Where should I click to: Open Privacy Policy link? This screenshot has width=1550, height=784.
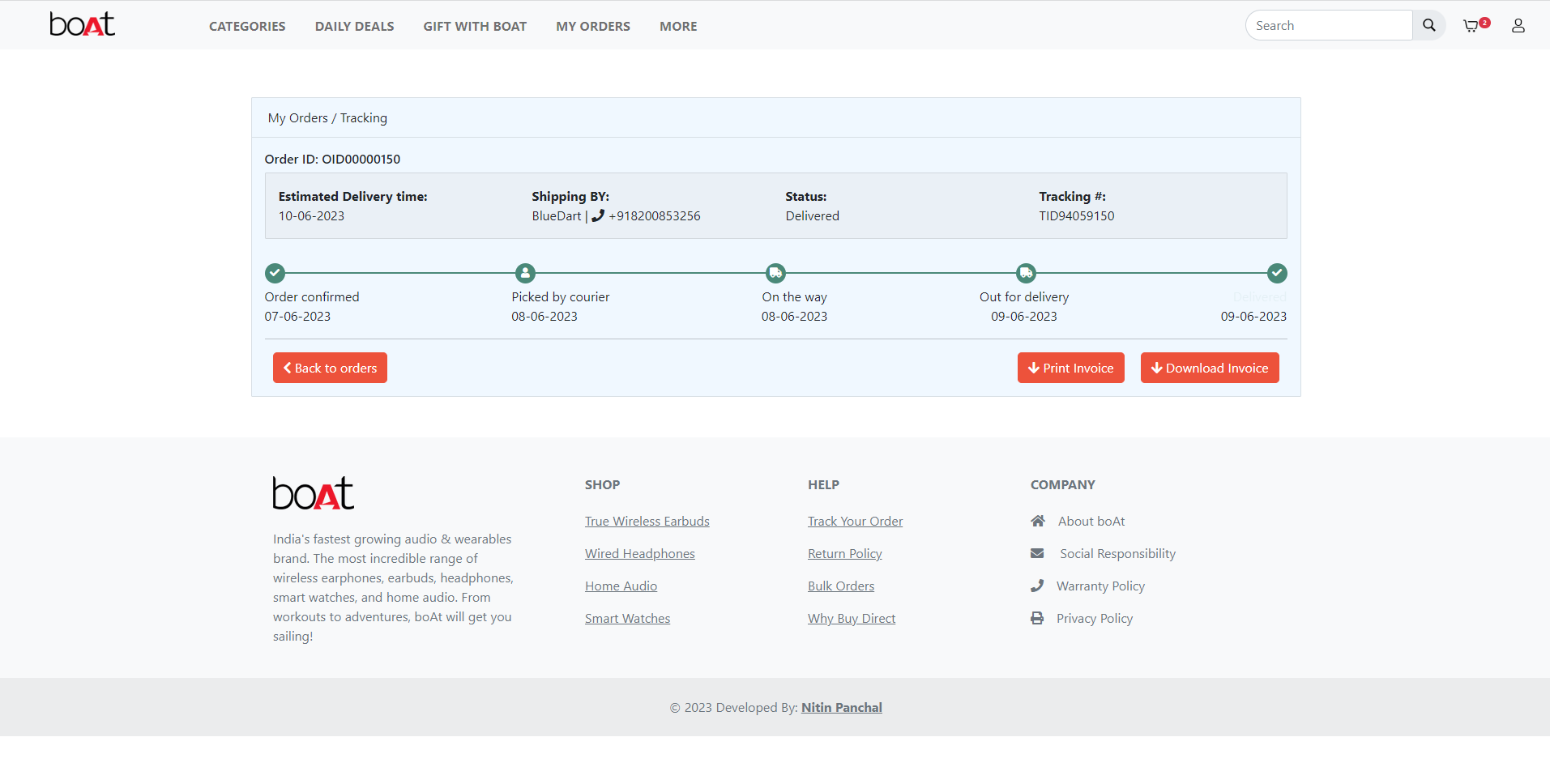point(1095,618)
